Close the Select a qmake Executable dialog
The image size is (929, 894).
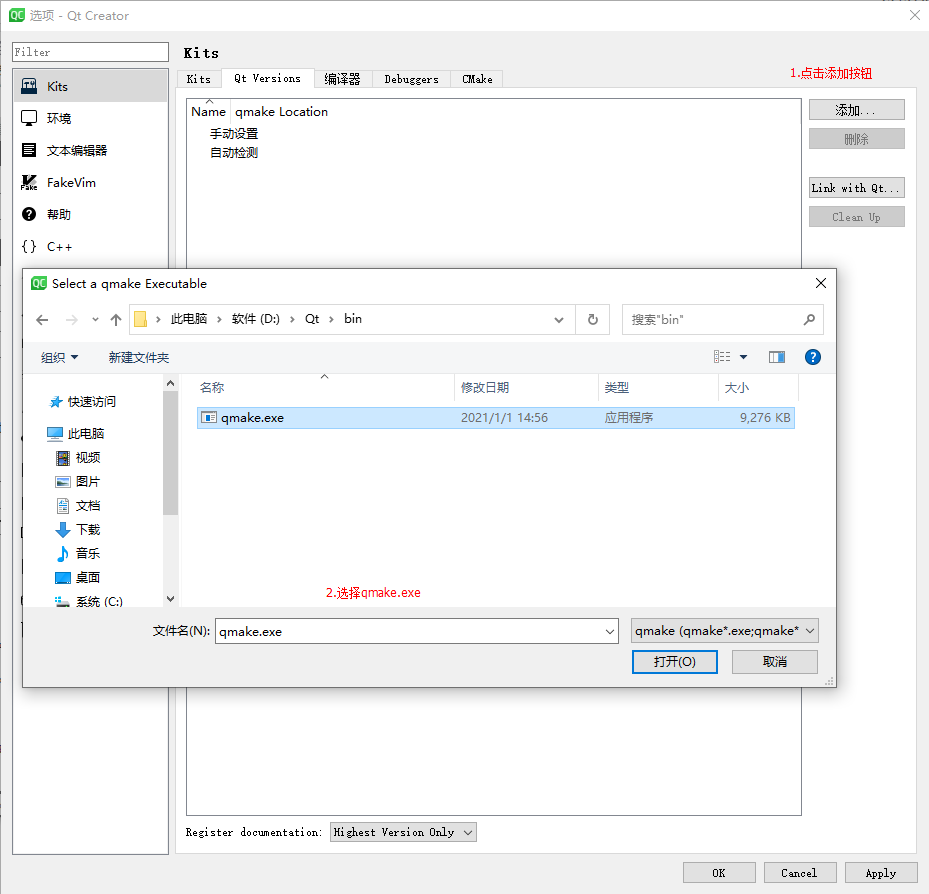(821, 283)
